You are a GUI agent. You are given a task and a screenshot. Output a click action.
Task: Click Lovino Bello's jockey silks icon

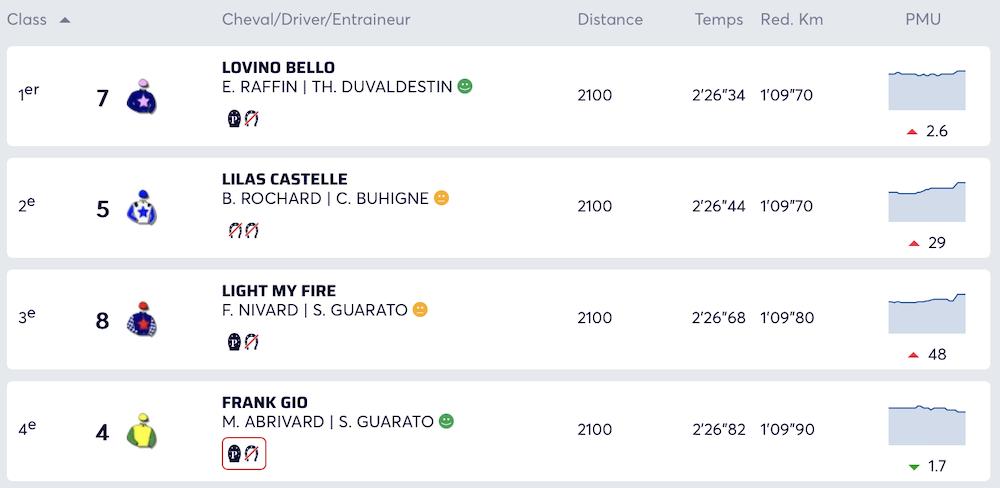(x=142, y=98)
